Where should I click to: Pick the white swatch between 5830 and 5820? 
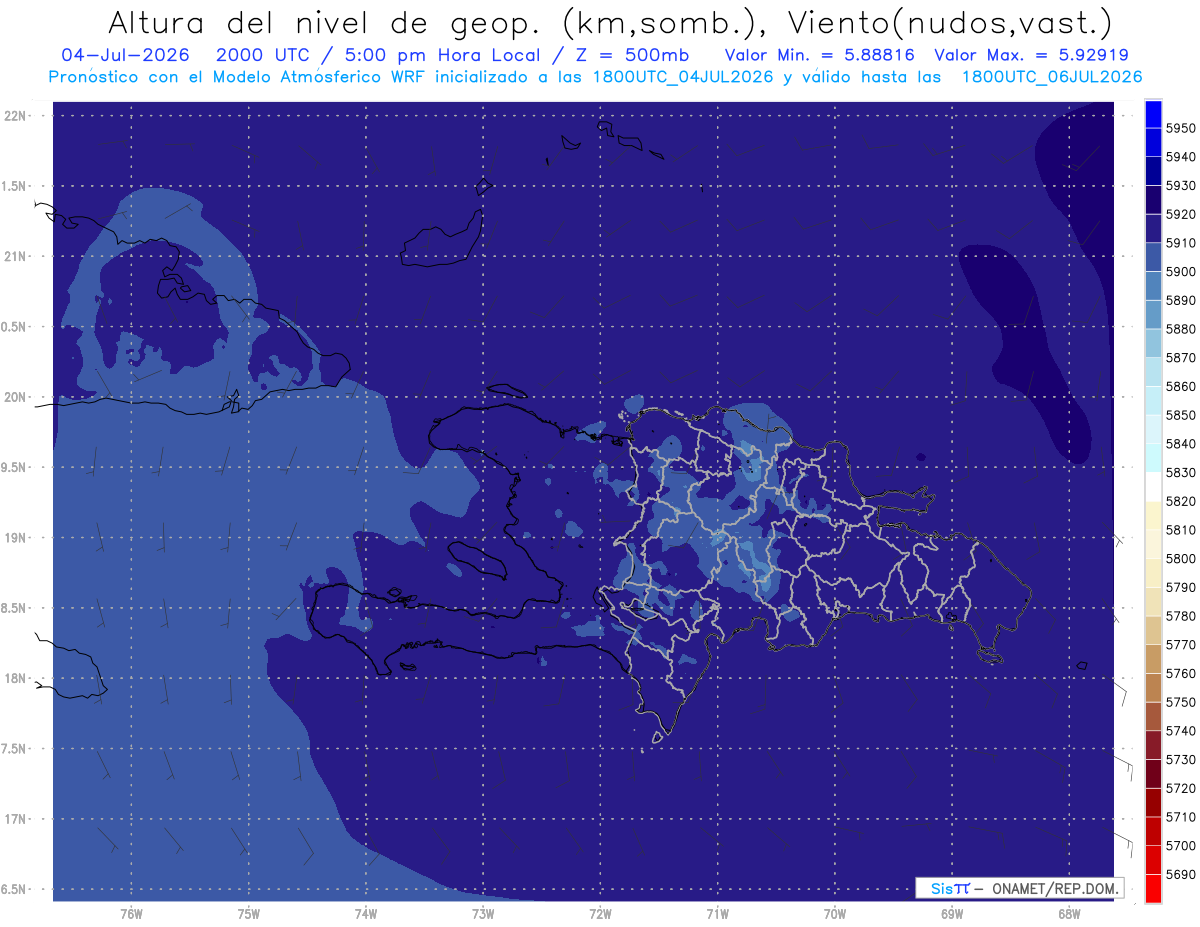(x=1153, y=487)
